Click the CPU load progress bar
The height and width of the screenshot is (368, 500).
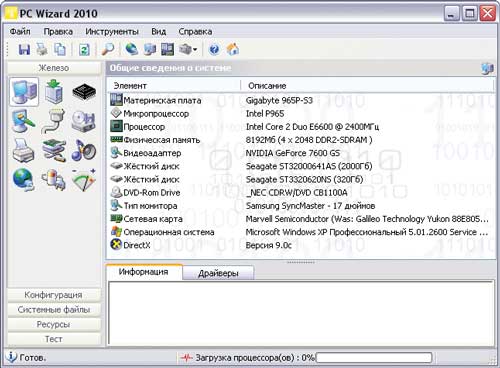pos(374,358)
